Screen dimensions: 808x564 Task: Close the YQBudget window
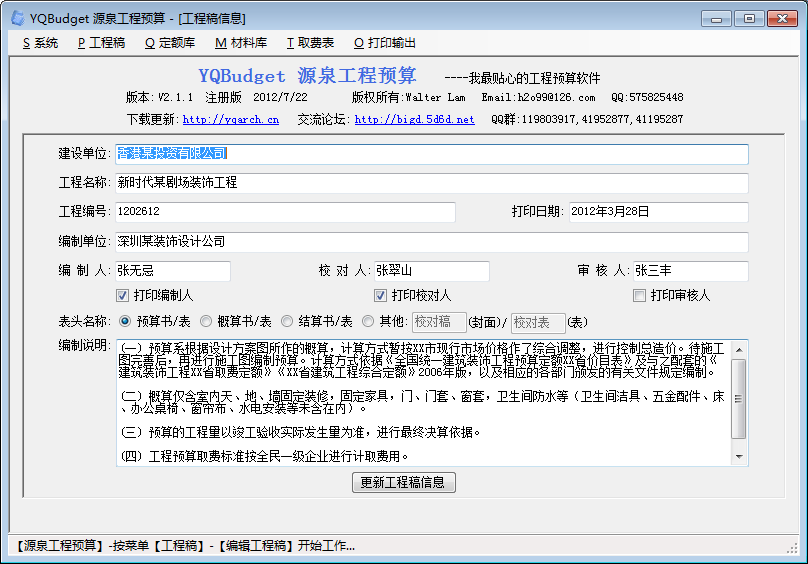782,19
